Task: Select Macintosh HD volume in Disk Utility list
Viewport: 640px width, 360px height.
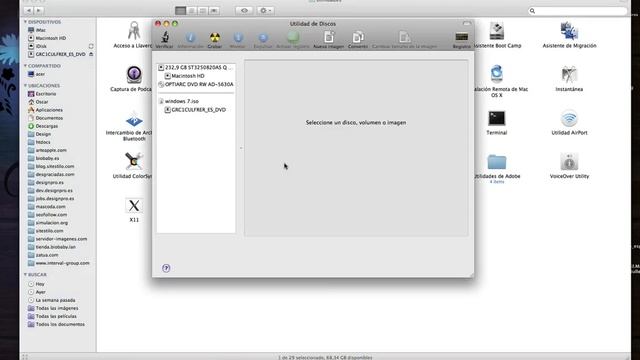Action: (x=184, y=76)
